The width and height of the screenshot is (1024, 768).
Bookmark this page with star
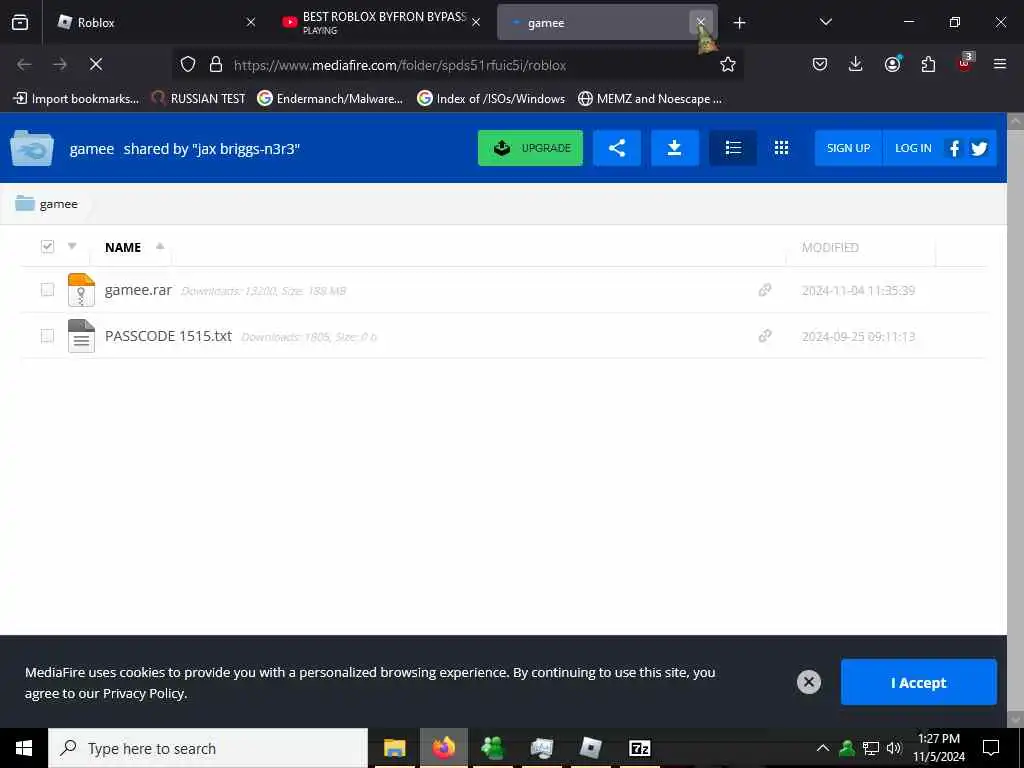[728, 64]
